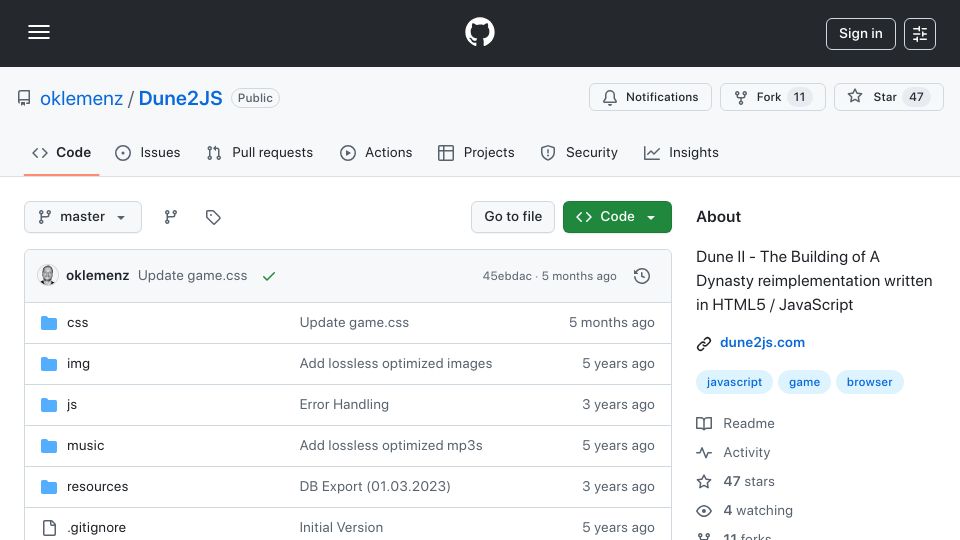Open commit DB Export (01.03.2023)

coord(375,487)
